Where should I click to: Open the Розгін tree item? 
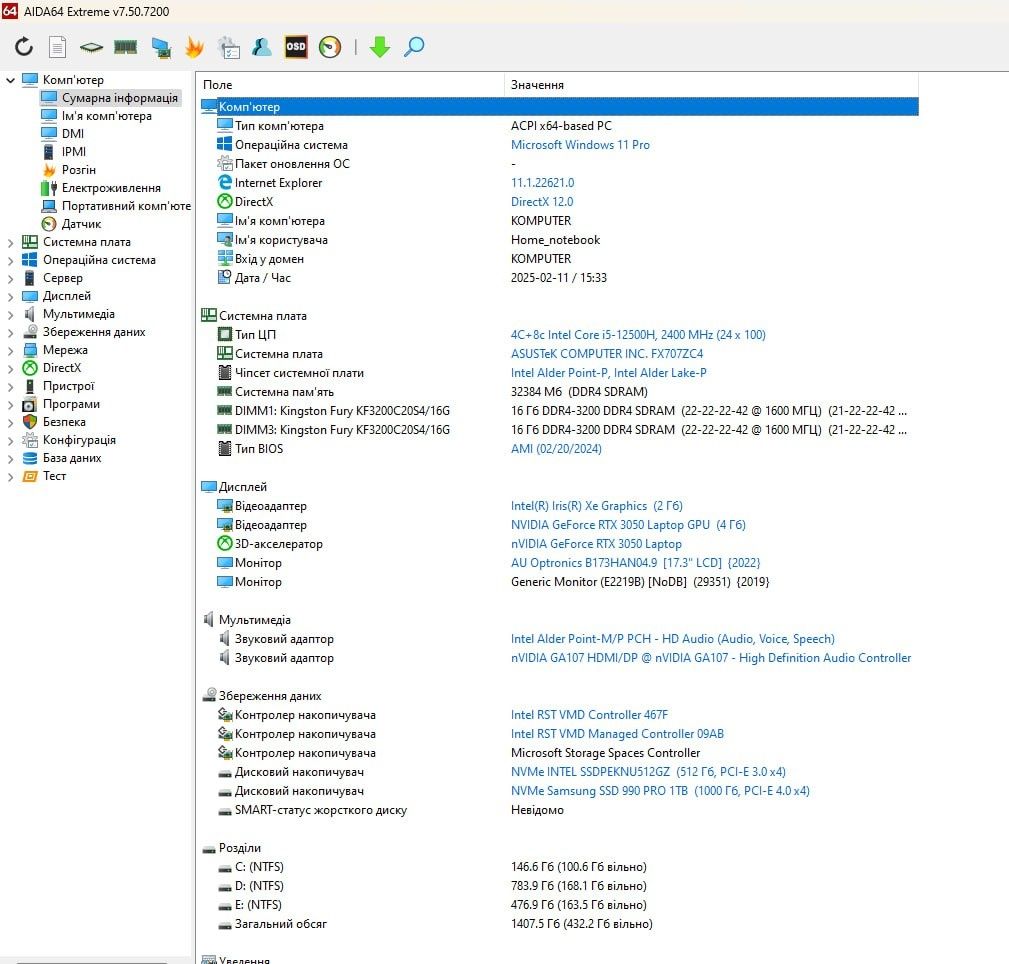79,170
